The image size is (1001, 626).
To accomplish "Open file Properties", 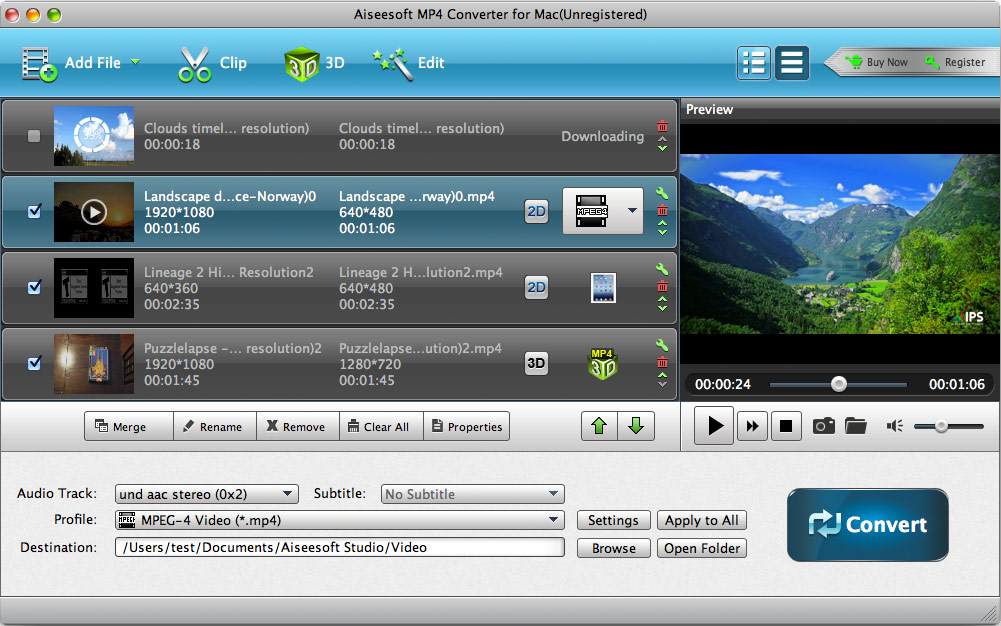I will pos(467,426).
